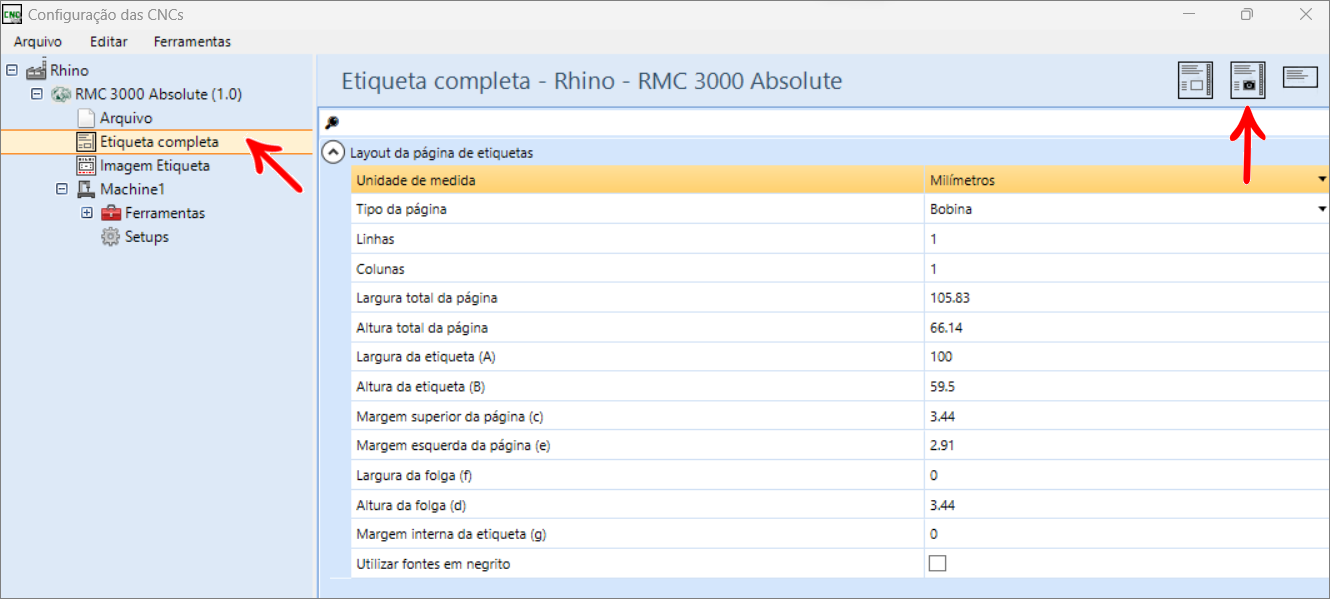Open the Ferramentas menu

coord(192,41)
